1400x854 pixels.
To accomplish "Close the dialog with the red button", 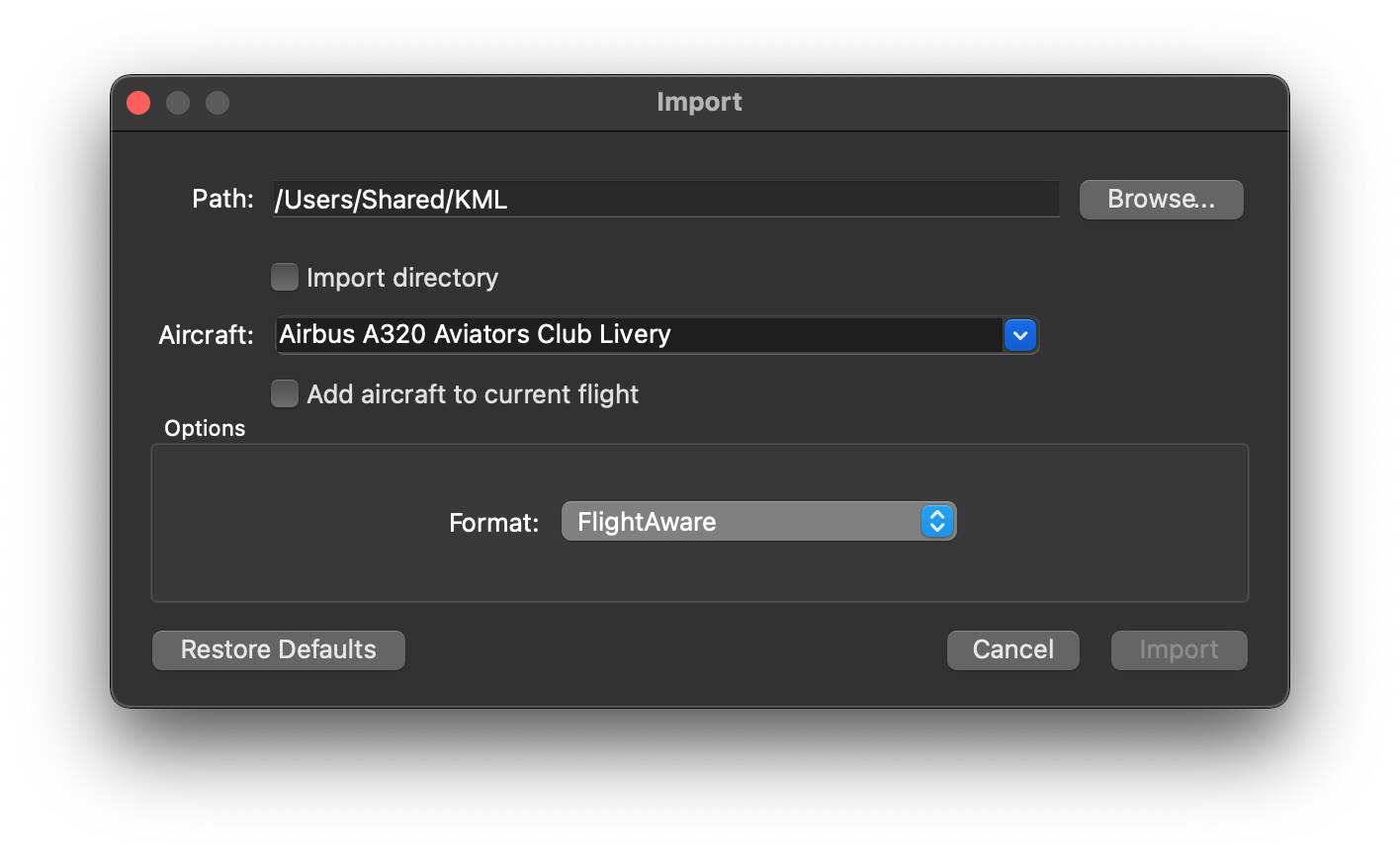I will [x=138, y=103].
